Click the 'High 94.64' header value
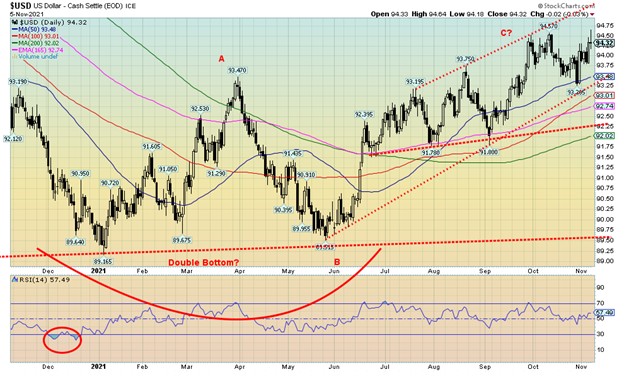624x372 pixels. pyautogui.click(x=429, y=14)
